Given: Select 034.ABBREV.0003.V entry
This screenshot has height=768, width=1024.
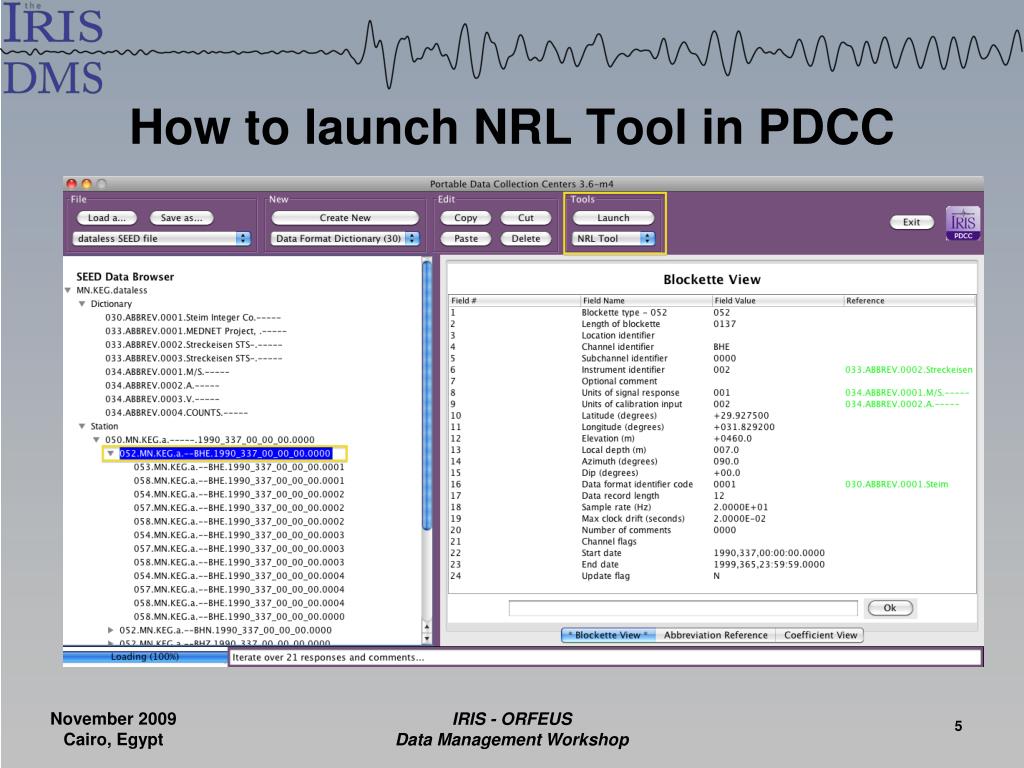Looking at the screenshot, I should tap(162, 399).
